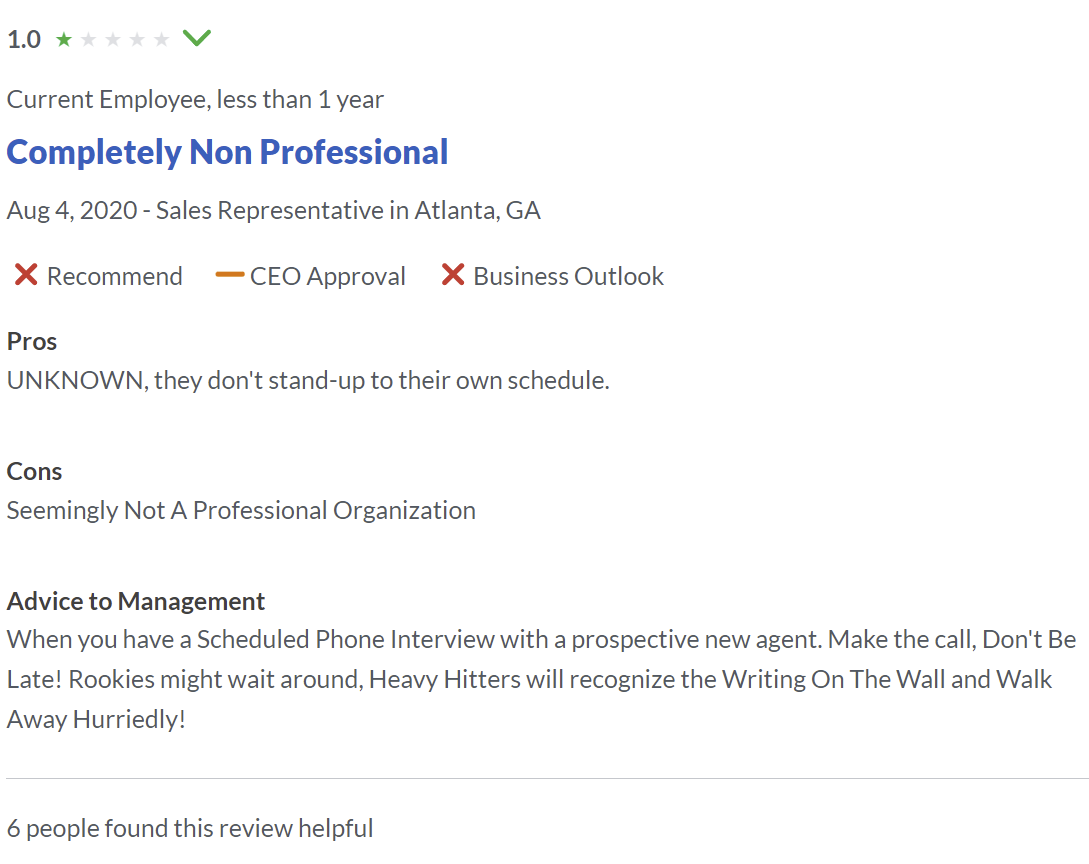Click the 'Sales Representative in Atlanta, GA' line
Screen dimensions: 1089x864
click(x=348, y=210)
